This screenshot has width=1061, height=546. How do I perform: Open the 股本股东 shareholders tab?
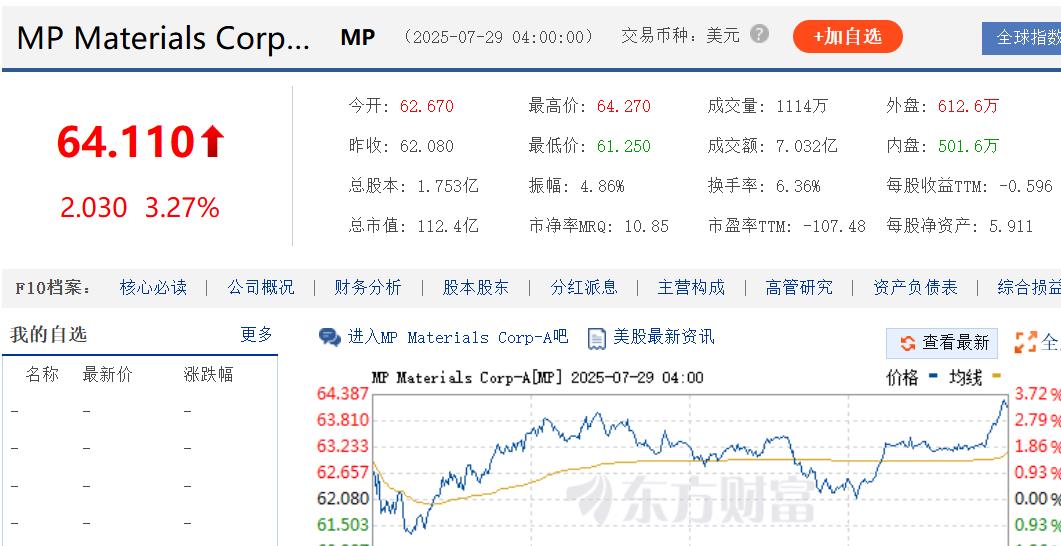476,288
